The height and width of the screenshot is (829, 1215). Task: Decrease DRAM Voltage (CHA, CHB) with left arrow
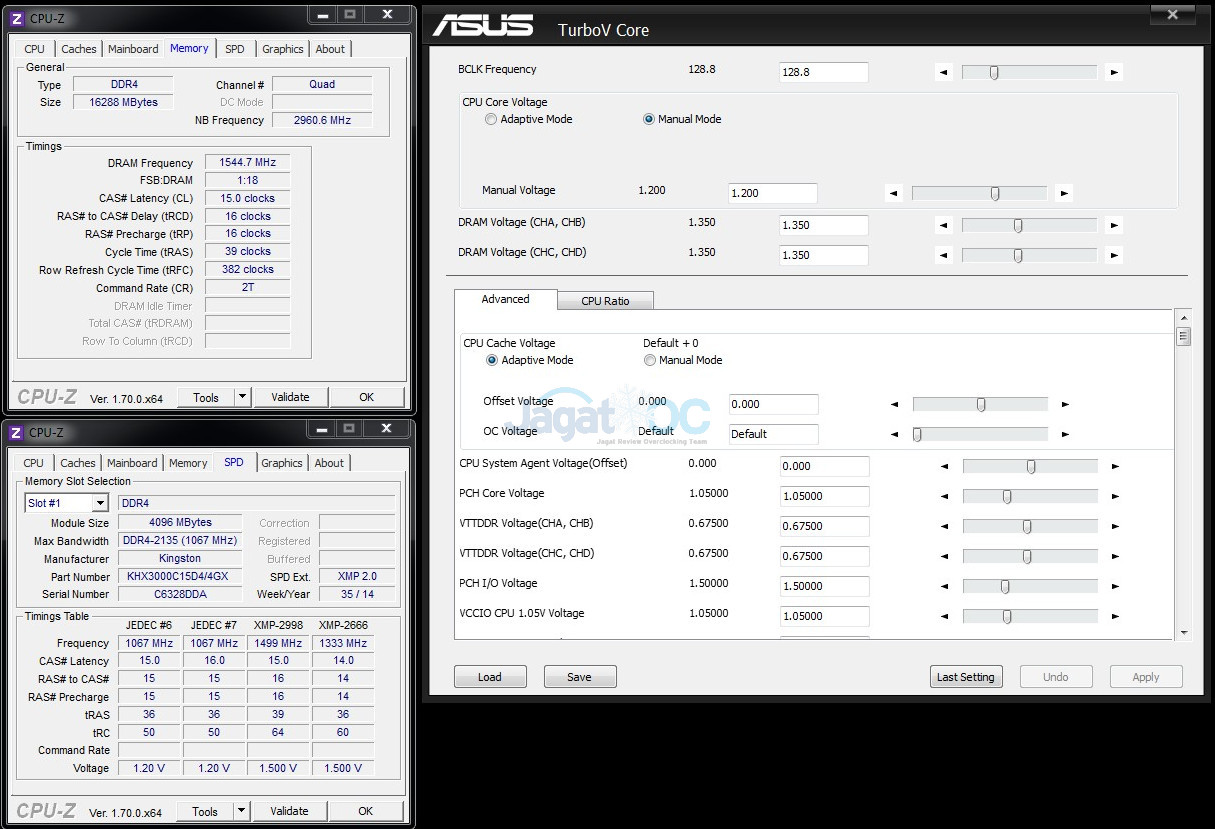click(943, 226)
